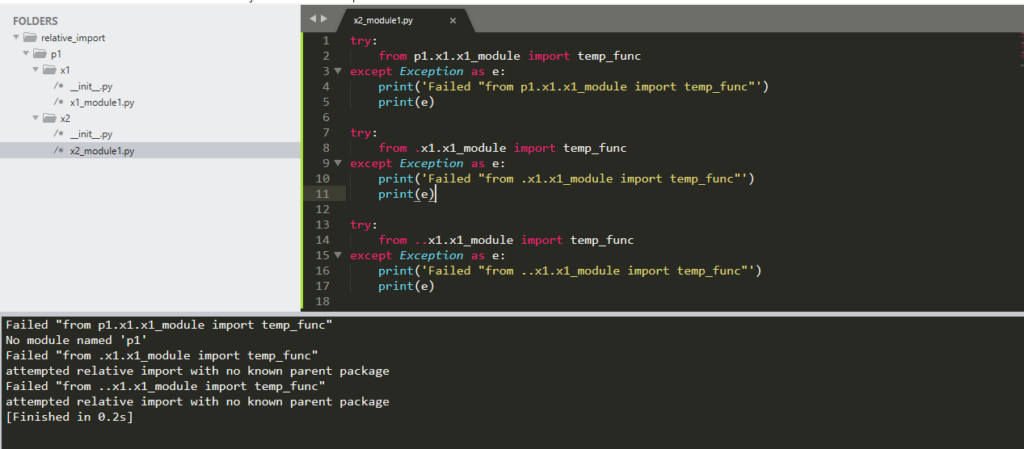This screenshot has height=449, width=1024.
Task: Collapse the p1 folder disclosure arrow
Action: pyautogui.click(x=26, y=54)
